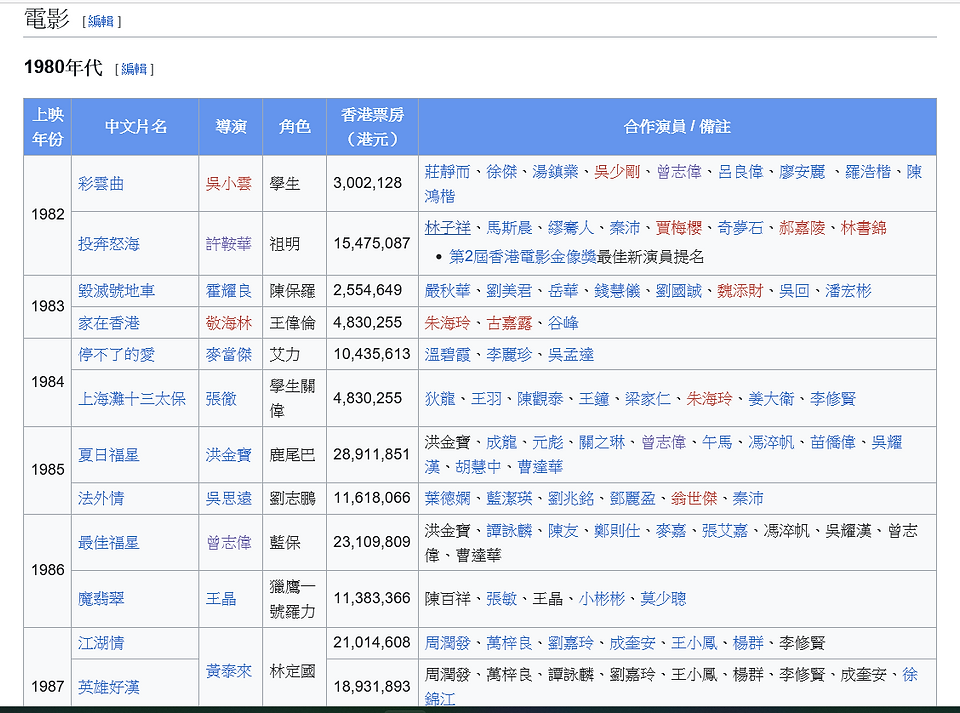Open 第2屆香港電影金像獎 link

click(522, 256)
